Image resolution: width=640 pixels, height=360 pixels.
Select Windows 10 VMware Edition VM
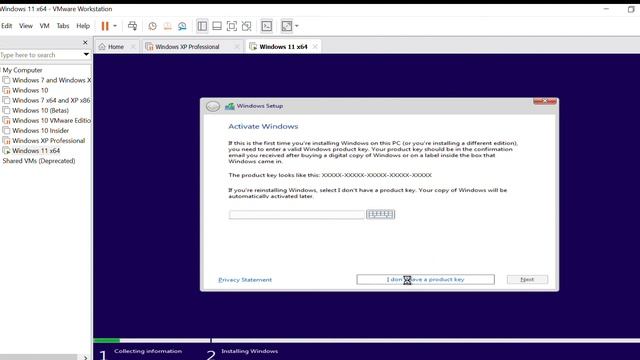click(47, 120)
